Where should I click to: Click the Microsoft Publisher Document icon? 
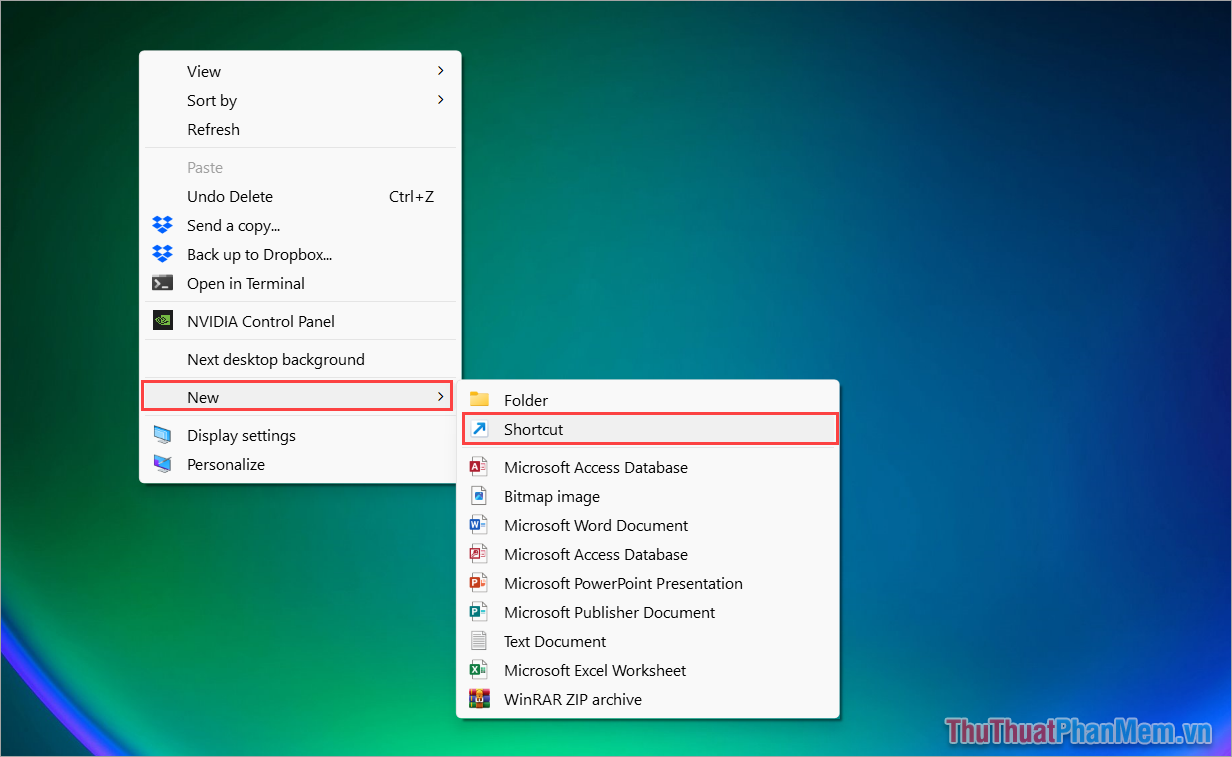[478, 612]
